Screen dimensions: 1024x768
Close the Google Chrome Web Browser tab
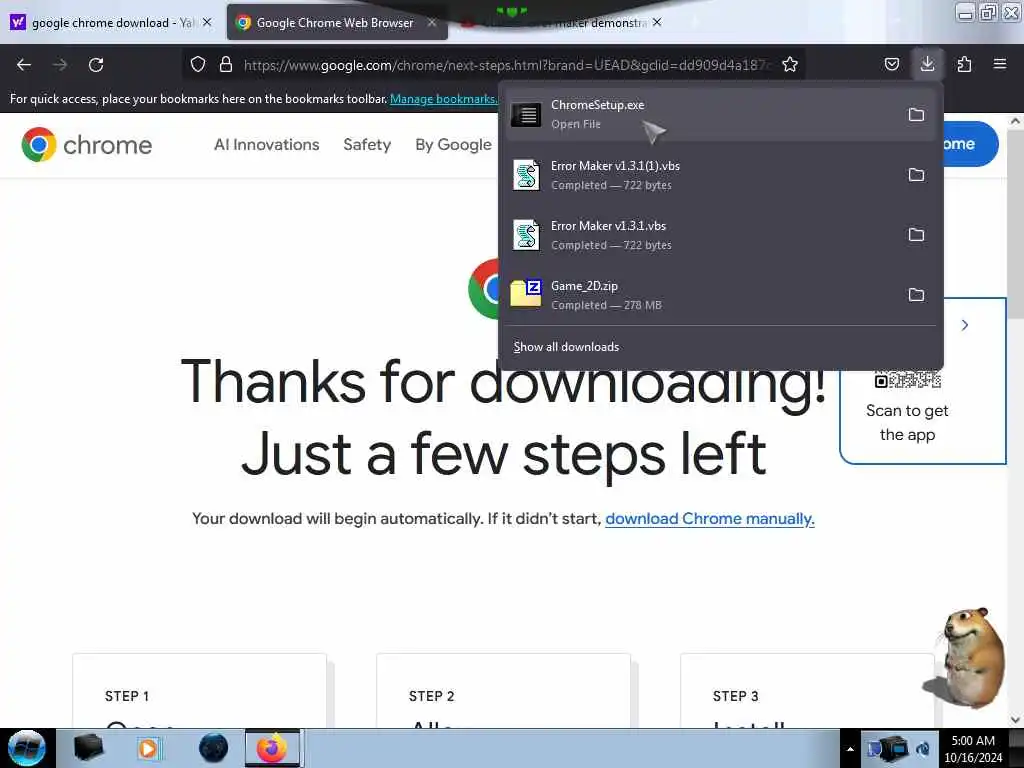click(432, 22)
